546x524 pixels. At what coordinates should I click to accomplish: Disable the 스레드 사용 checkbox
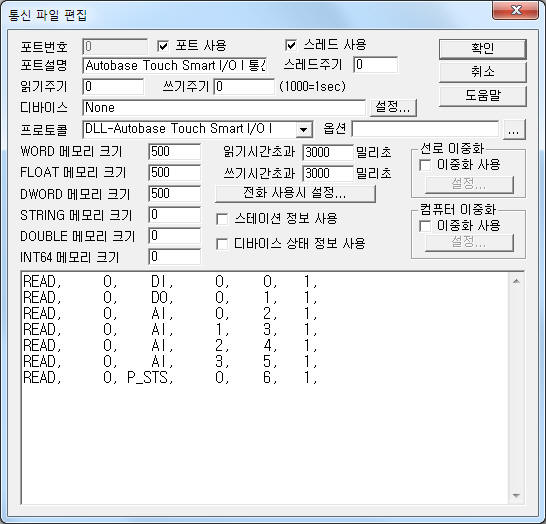coord(291,45)
